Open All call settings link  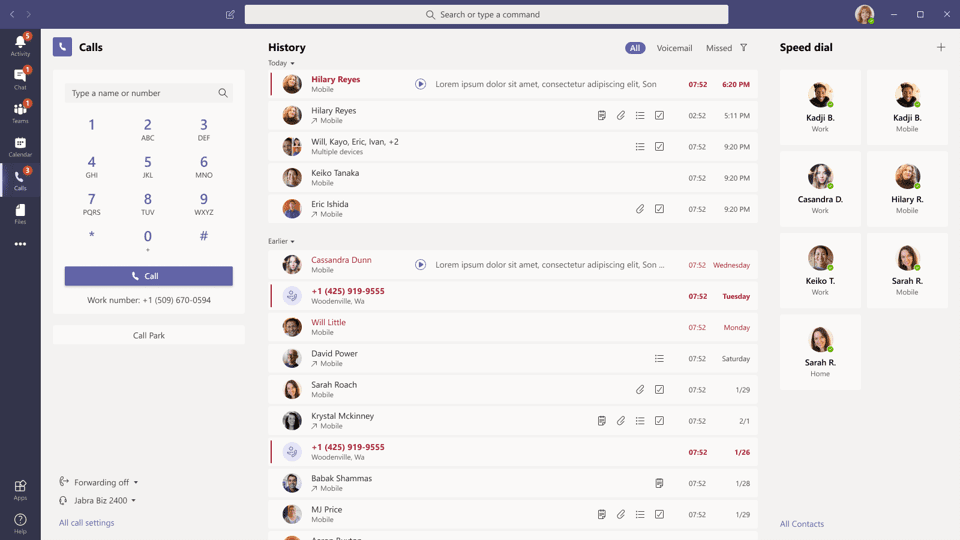point(86,523)
